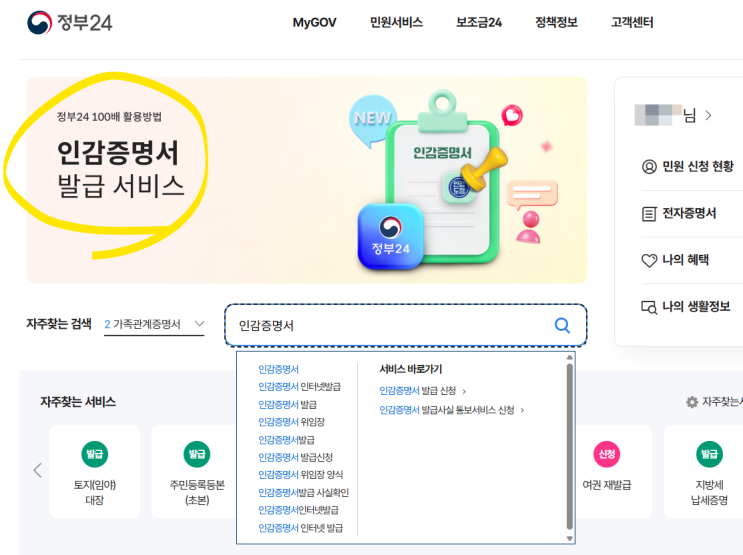
Task: Choose suggestion 인감증명서 위임장 양식
Action: coord(300,475)
